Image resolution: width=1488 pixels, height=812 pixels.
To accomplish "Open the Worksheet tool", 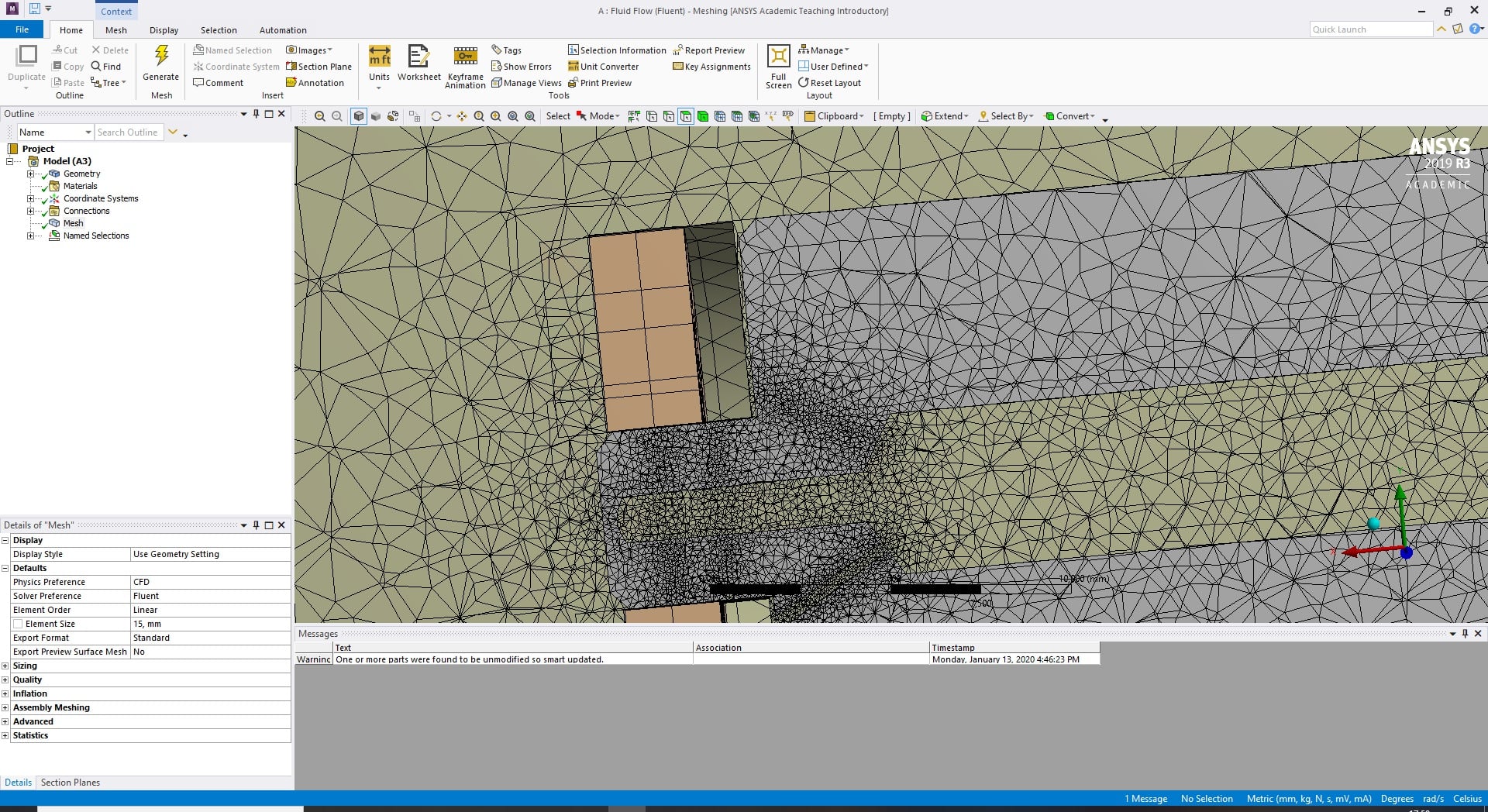I will (x=418, y=57).
